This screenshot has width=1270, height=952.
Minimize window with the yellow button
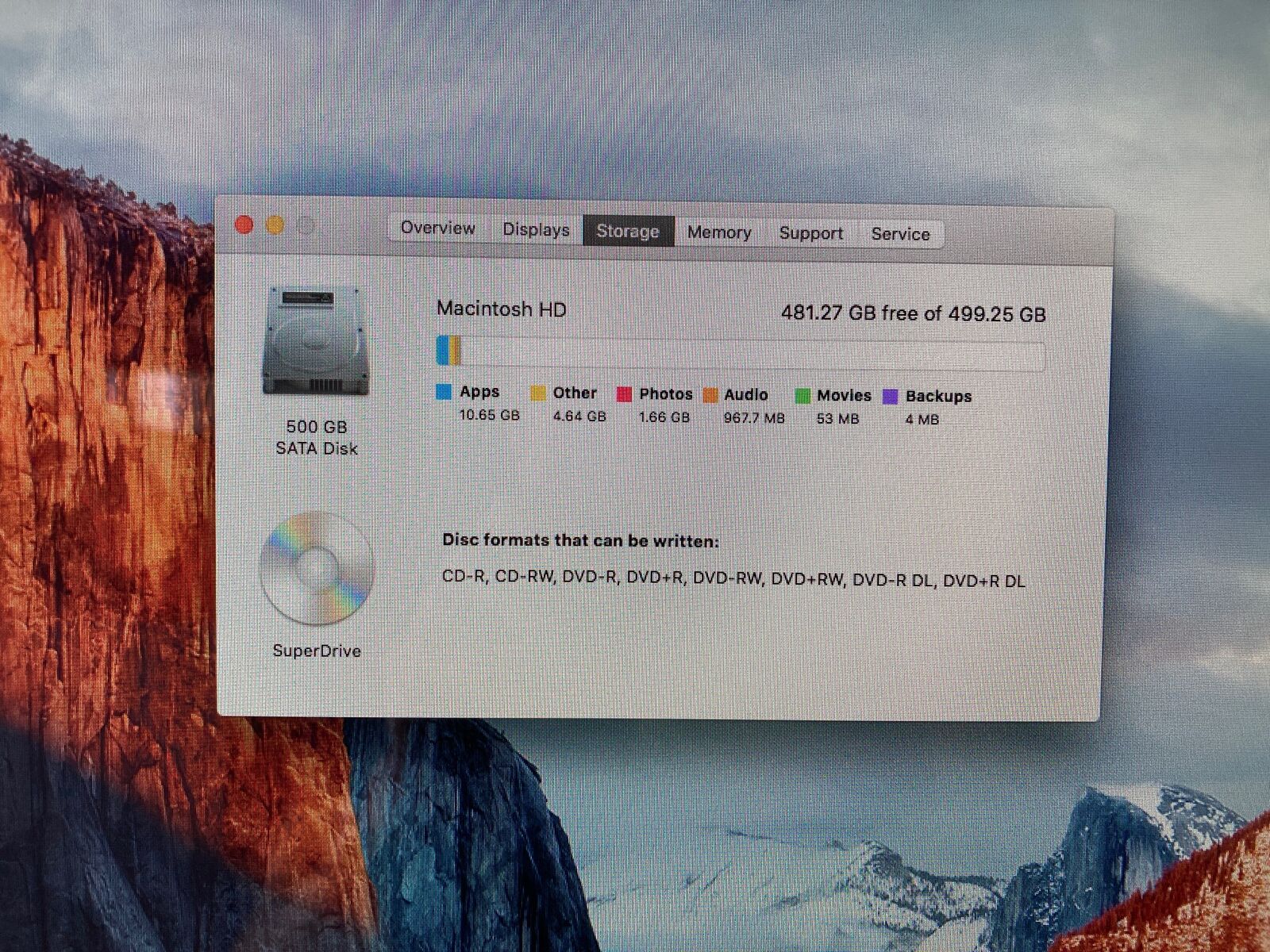[x=275, y=225]
